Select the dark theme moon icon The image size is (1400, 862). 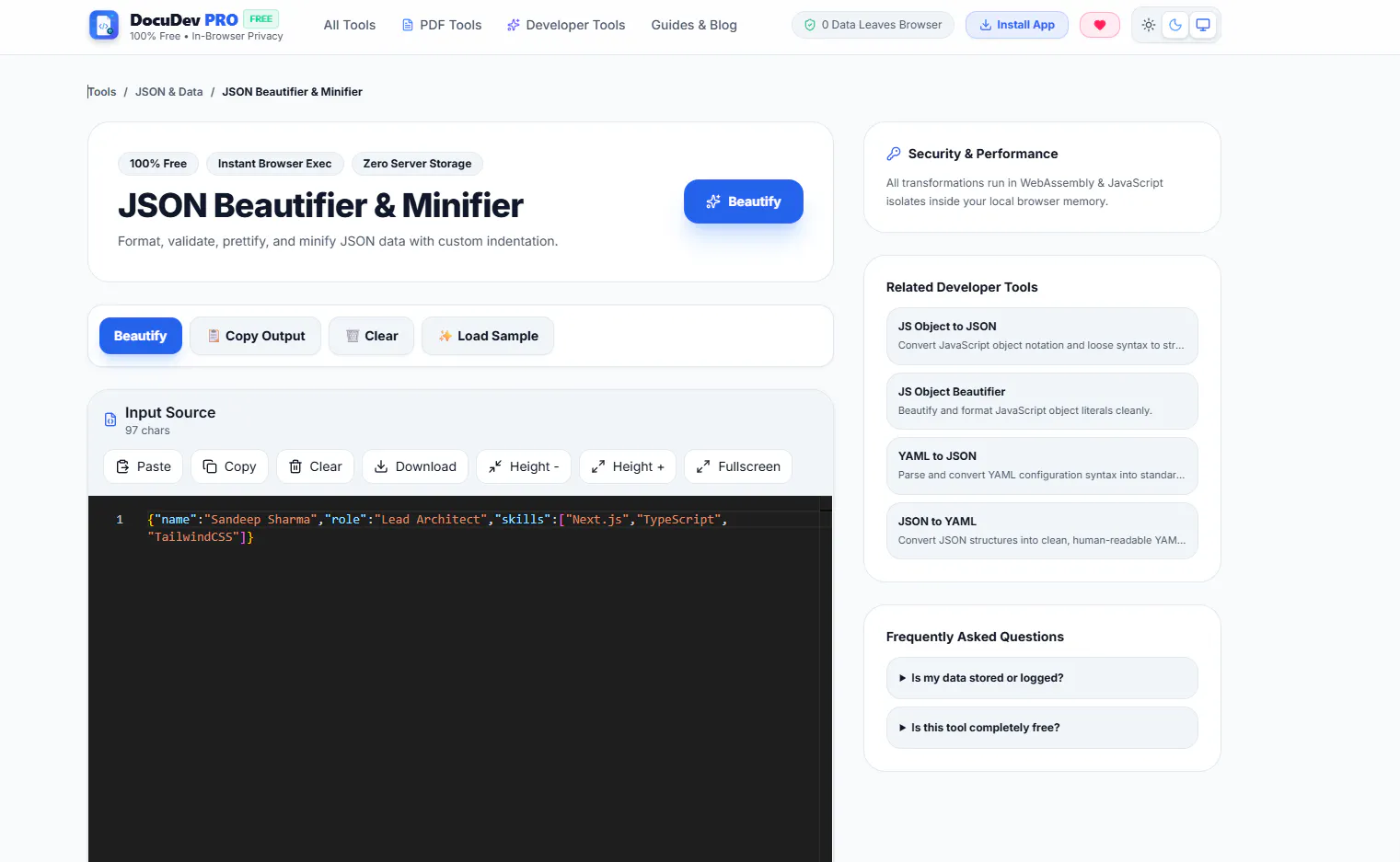click(1175, 25)
